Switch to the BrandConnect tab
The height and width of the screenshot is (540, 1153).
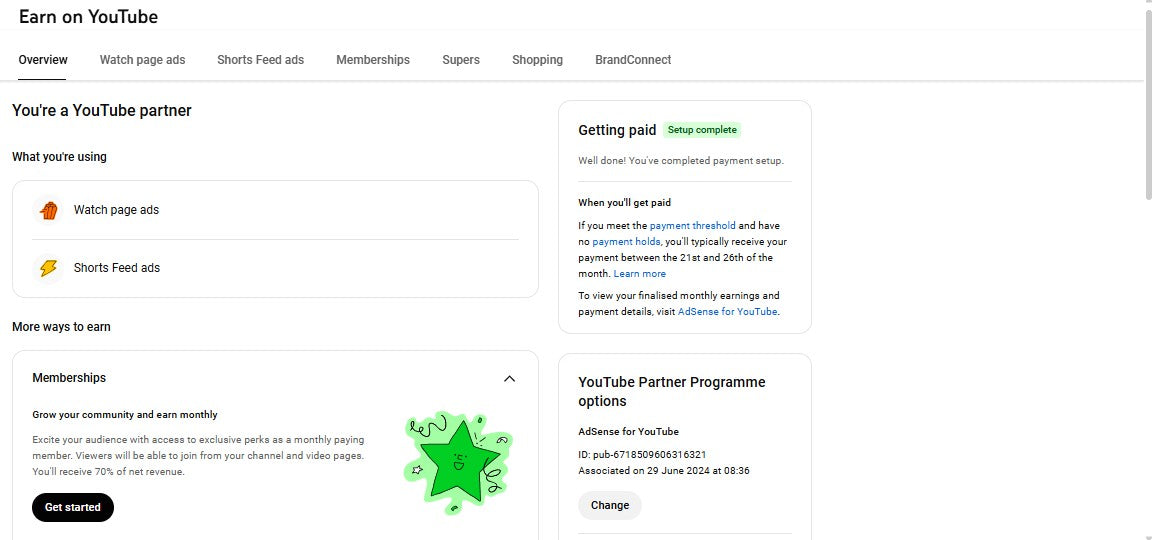pos(632,60)
